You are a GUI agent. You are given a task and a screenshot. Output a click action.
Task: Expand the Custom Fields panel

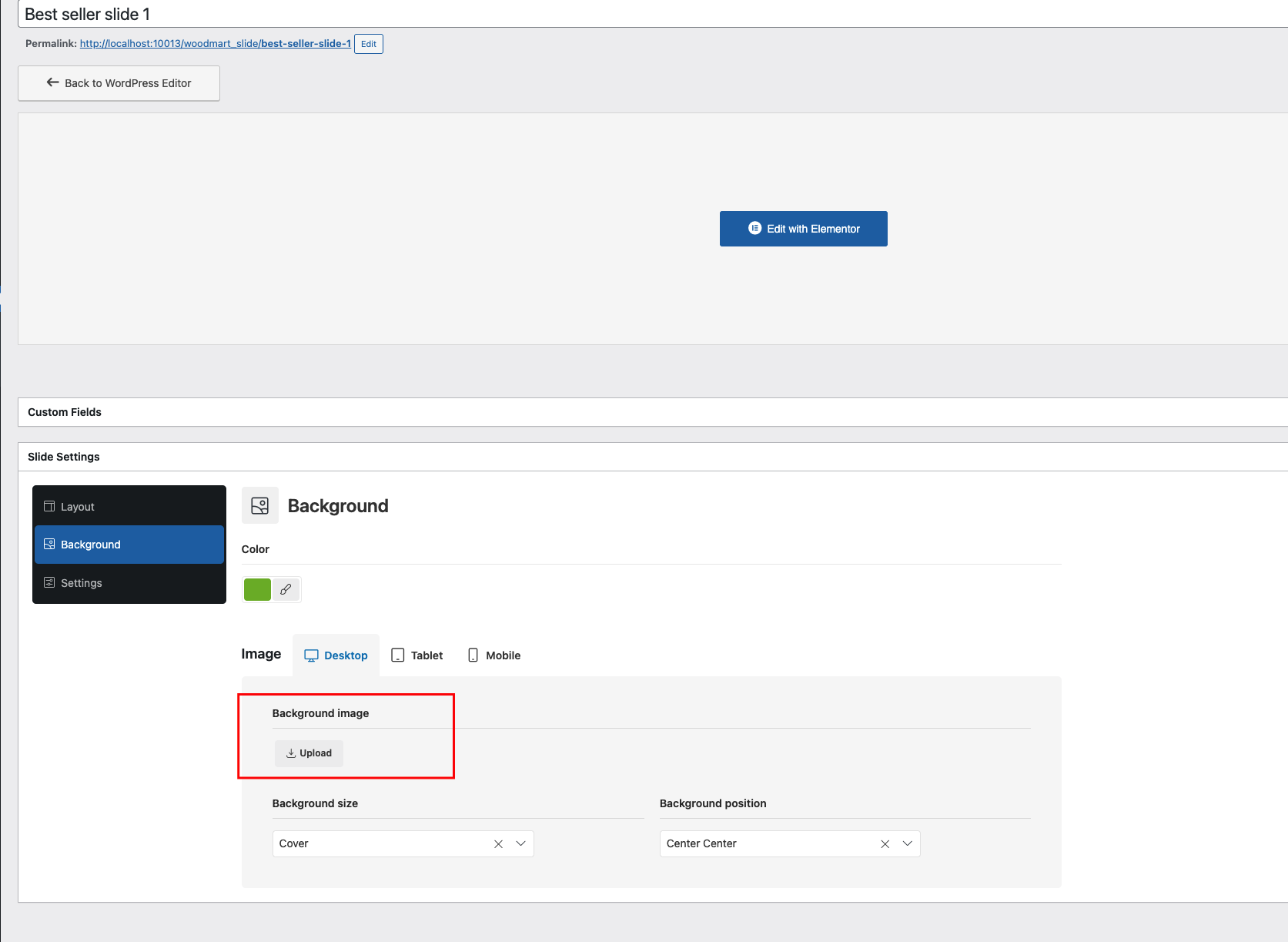[653, 412]
